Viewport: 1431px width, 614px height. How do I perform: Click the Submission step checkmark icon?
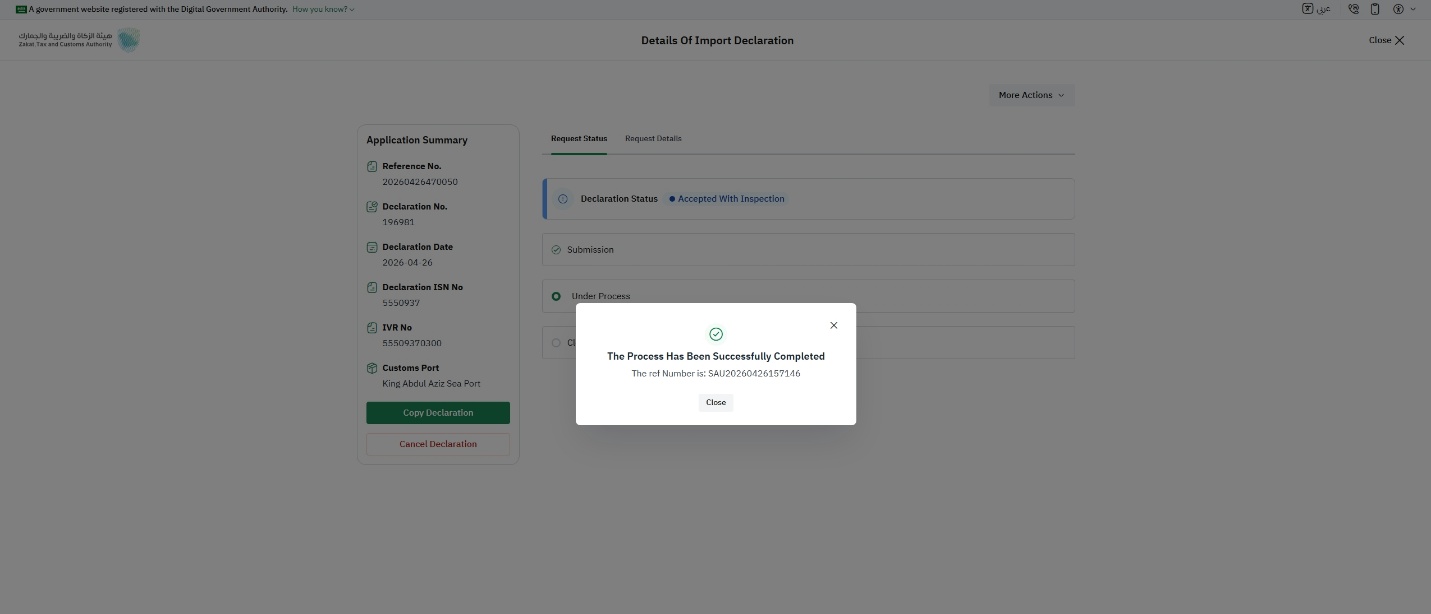coord(556,250)
